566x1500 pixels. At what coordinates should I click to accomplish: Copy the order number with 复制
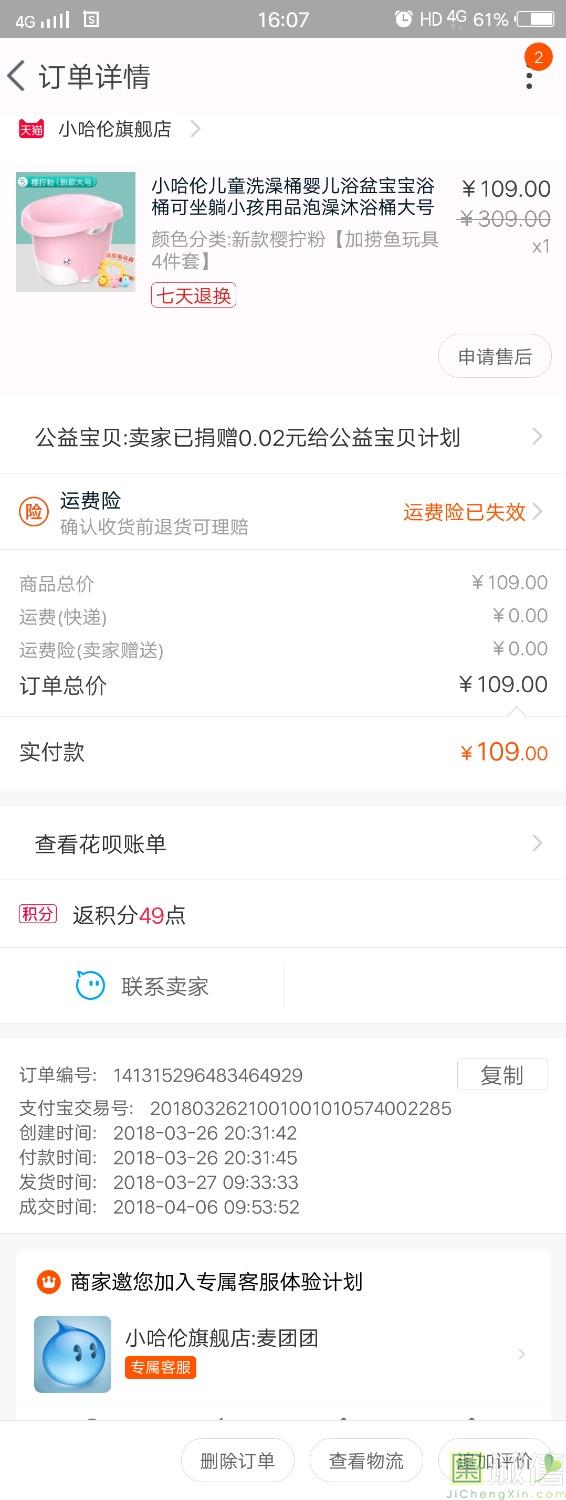tap(502, 1075)
